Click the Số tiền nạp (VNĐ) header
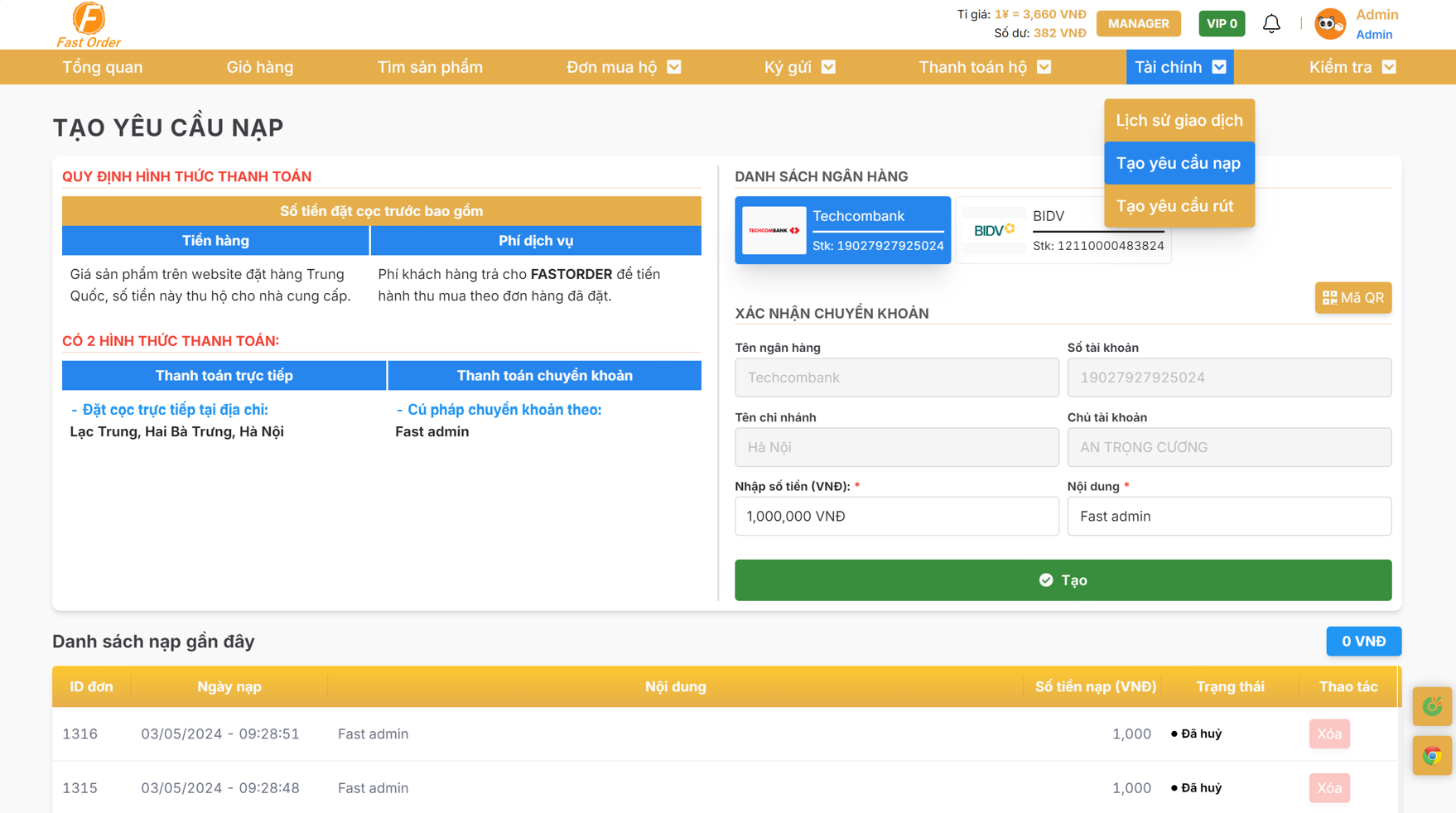The height and width of the screenshot is (813, 1456). (x=1095, y=687)
